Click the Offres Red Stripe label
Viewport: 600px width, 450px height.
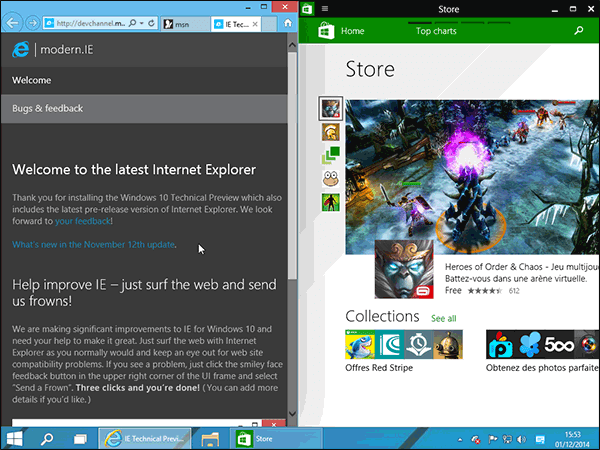coord(379,368)
